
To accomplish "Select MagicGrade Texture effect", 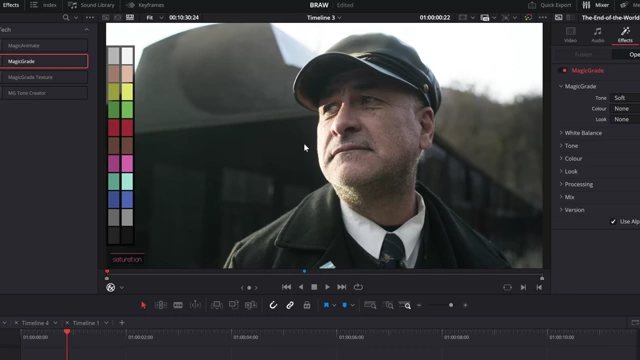I will pos(44,77).
